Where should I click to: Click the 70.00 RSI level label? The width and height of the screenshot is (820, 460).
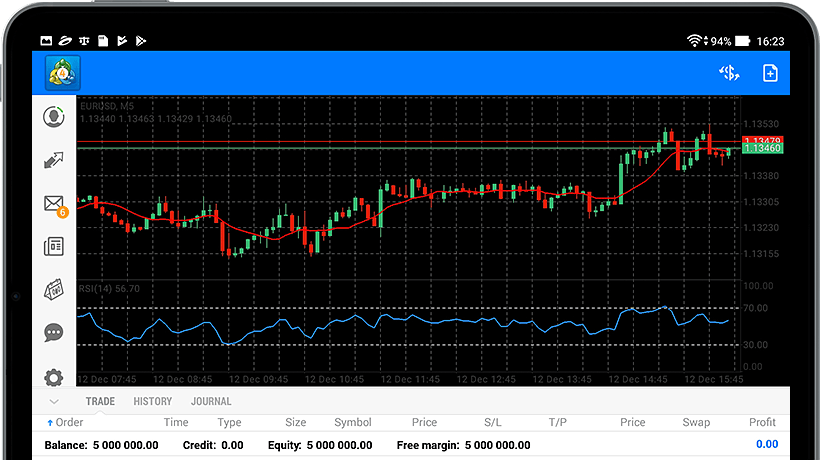click(756, 308)
